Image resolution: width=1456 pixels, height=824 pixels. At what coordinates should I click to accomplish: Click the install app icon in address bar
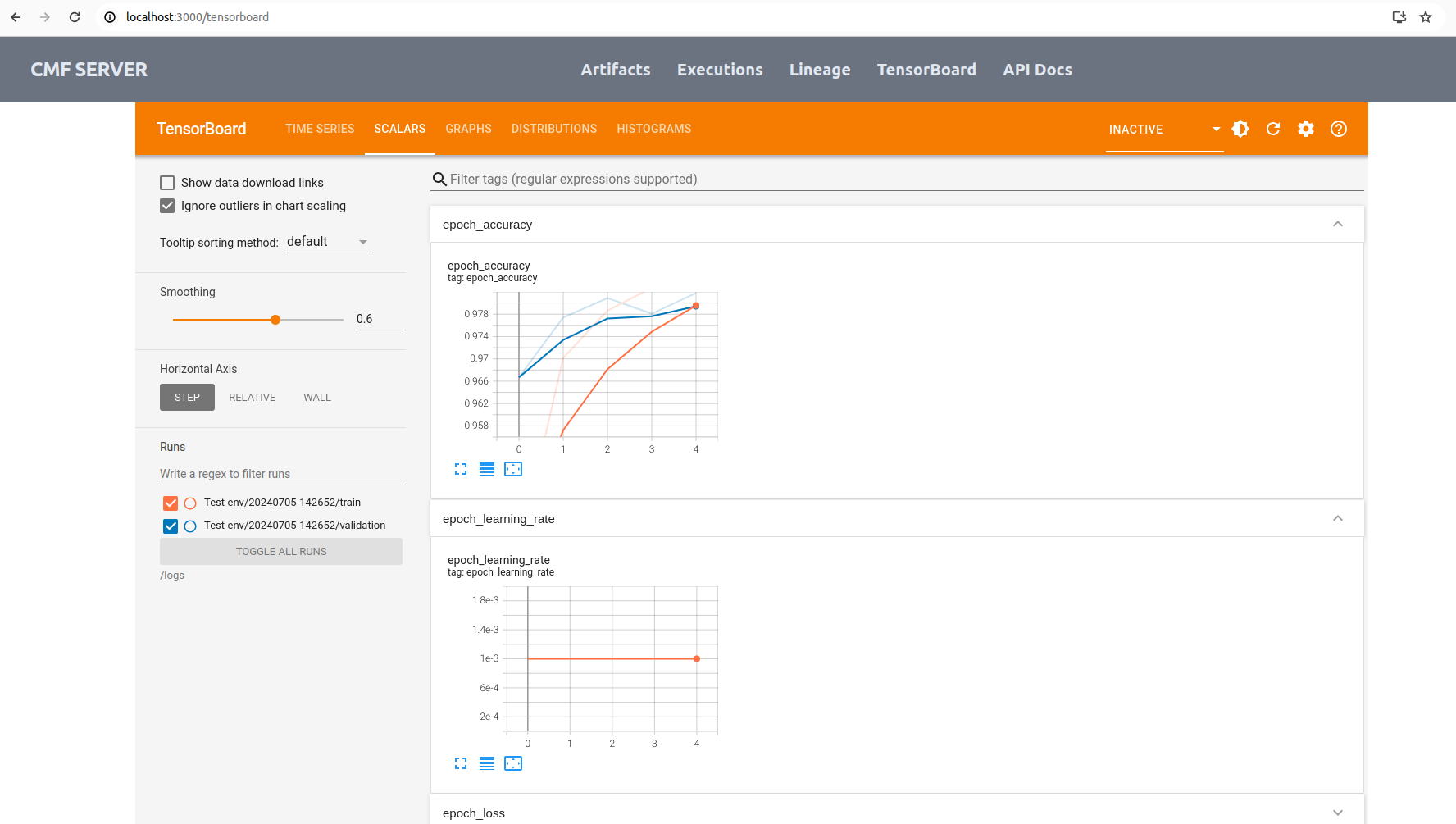pyautogui.click(x=1399, y=17)
